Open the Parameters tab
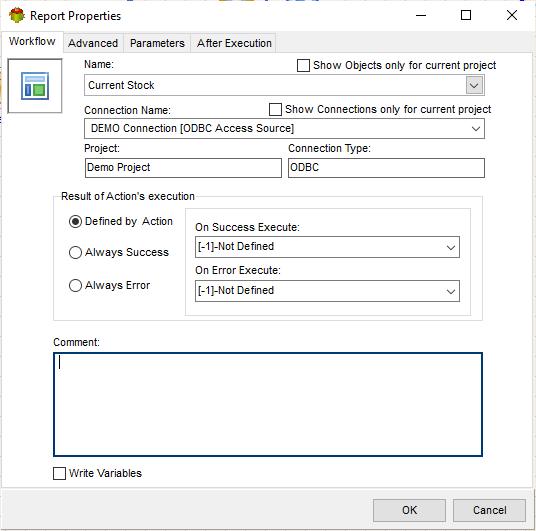 157,43
